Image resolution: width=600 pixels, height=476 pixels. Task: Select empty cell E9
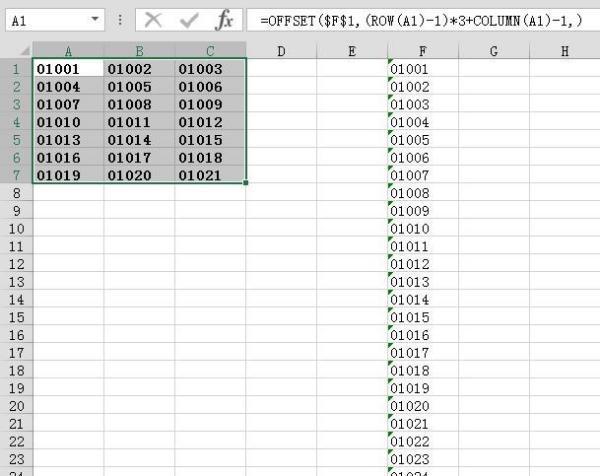(x=352, y=211)
